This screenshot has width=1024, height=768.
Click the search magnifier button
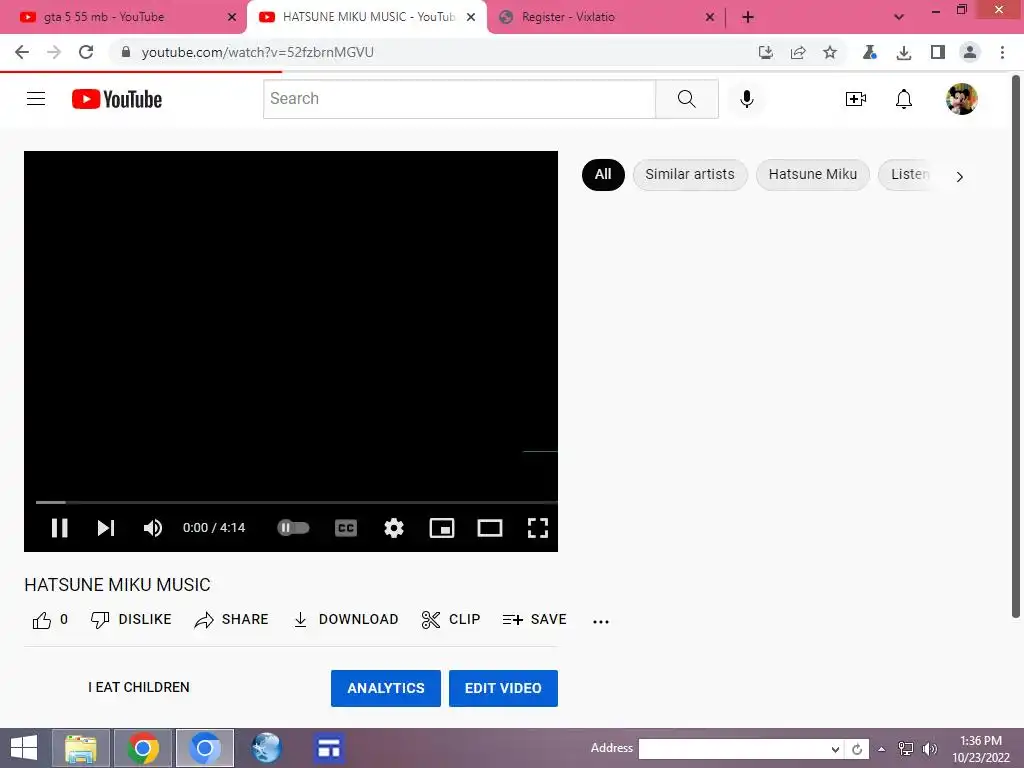tap(686, 99)
